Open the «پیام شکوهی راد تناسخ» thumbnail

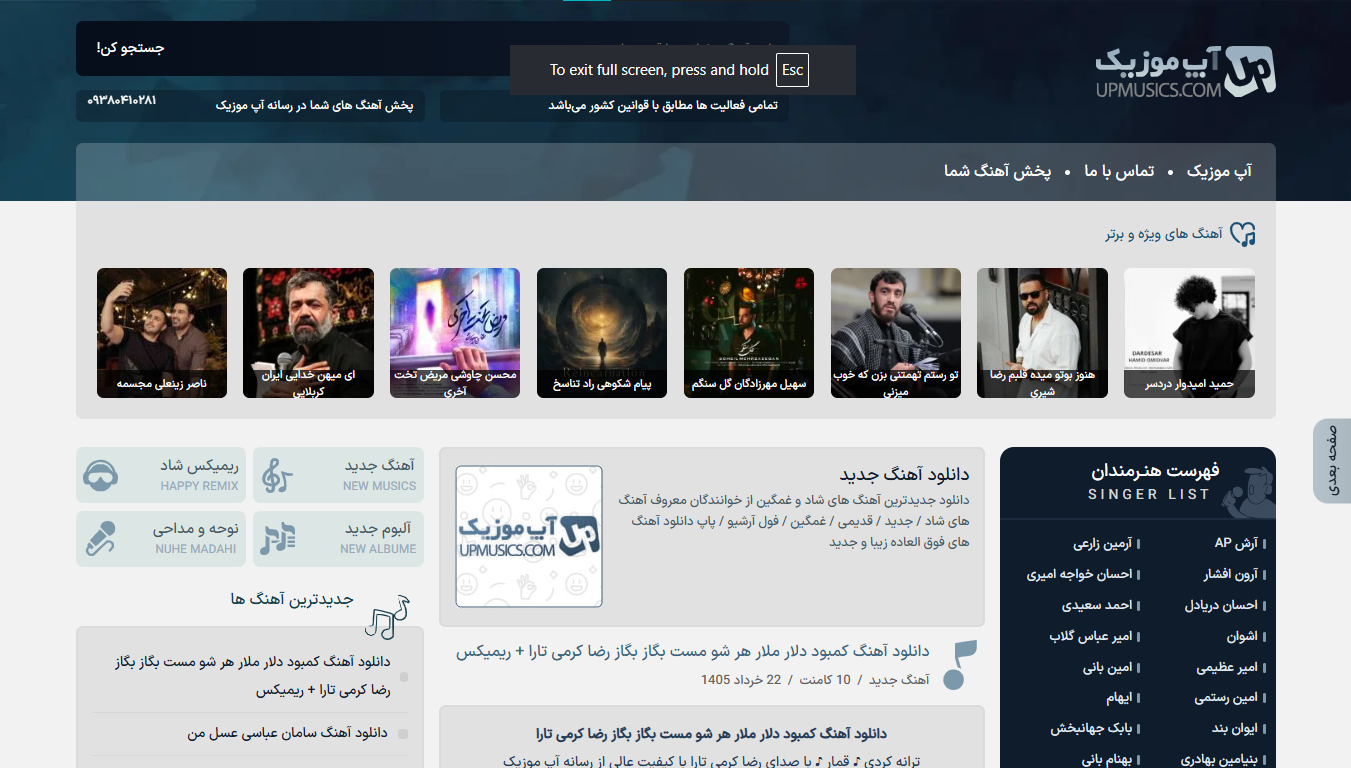602,333
